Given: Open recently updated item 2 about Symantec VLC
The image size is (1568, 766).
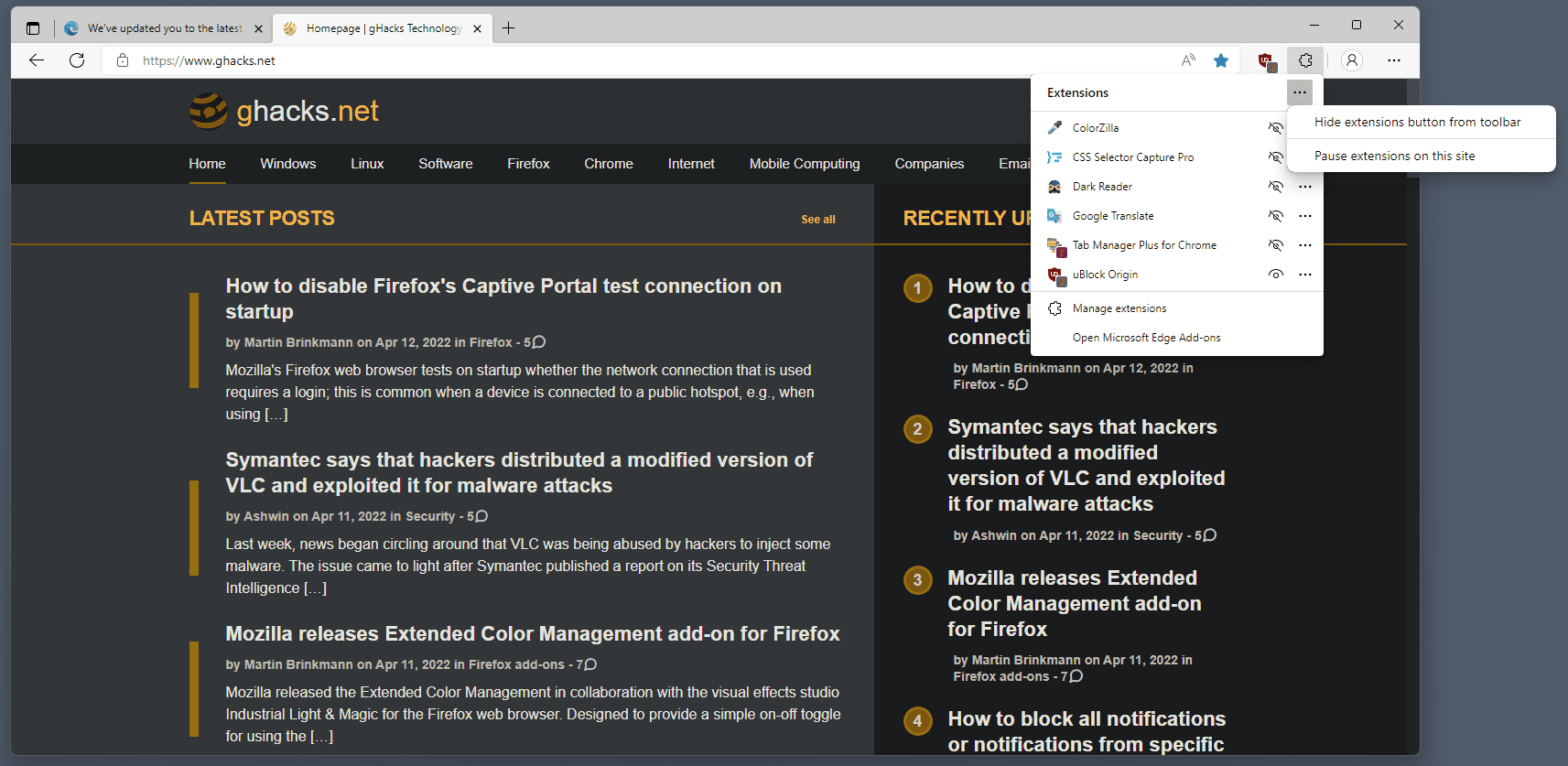Looking at the screenshot, I should pyautogui.click(x=1087, y=465).
